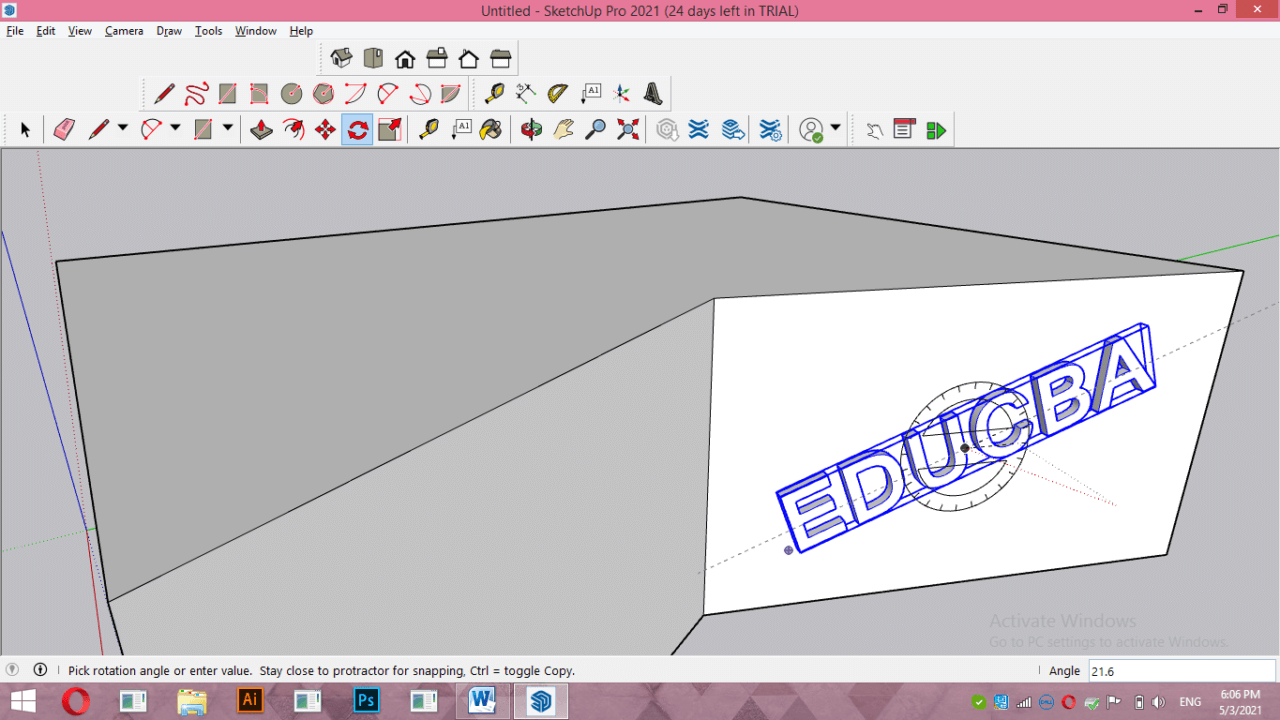Select the Zoom Extents tool
Image resolution: width=1280 pixels, height=720 pixels.
pyautogui.click(x=627, y=129)
